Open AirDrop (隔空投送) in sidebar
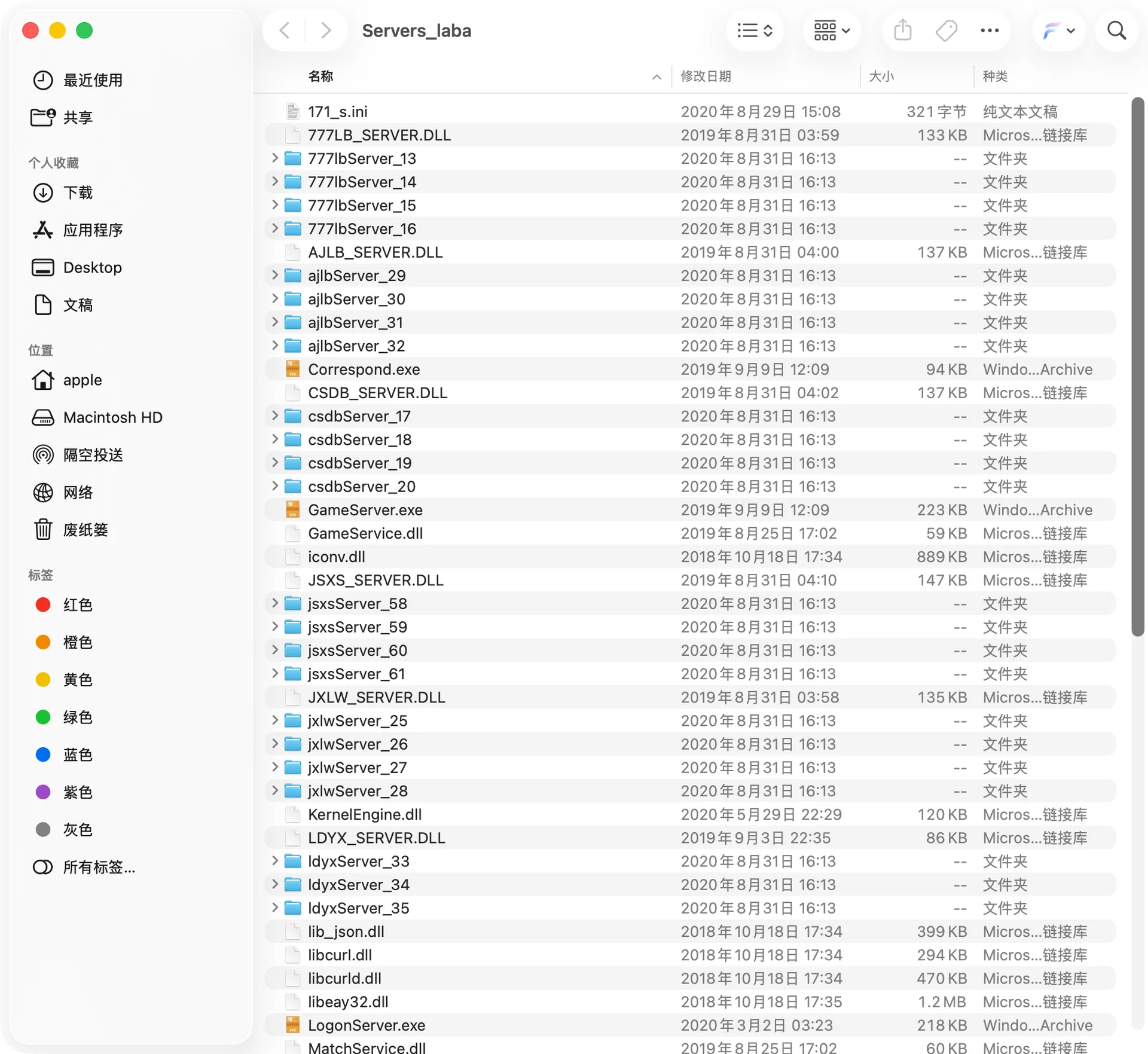 [x=78, y=456]
